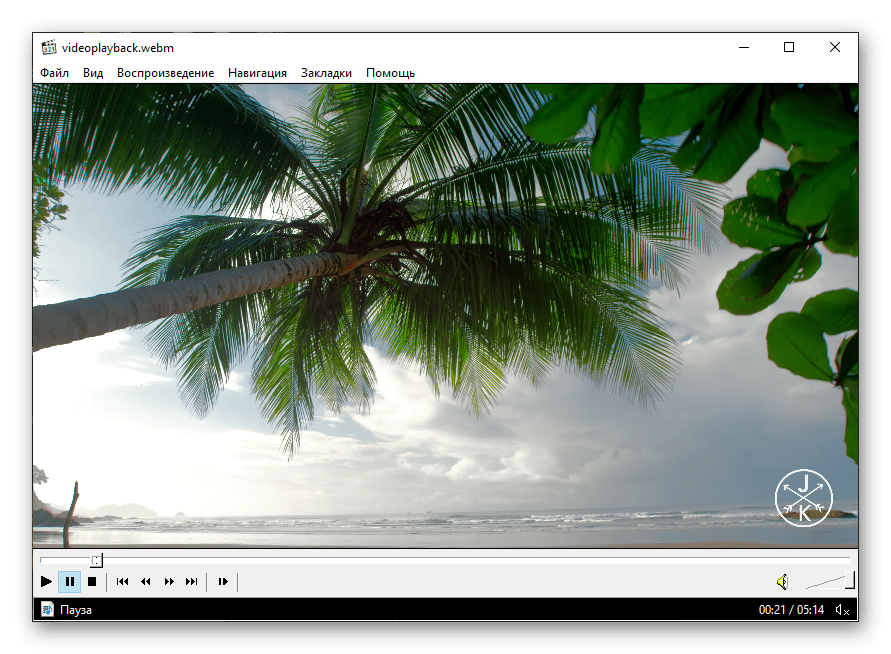Skip to previous track icon
This screenshot has width=891, height=654.
(122, 581)
